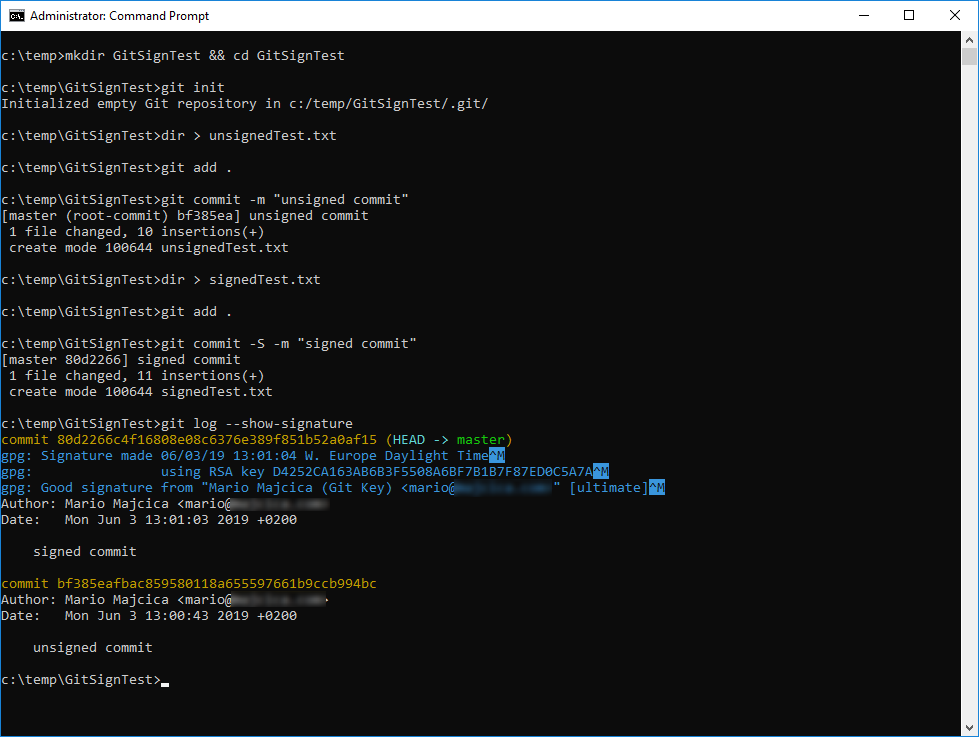The height and width of the screenshot is (737, 979).
Task: Click '1 file changed, 10 insertions(+)' line
Action: point(137,232)
